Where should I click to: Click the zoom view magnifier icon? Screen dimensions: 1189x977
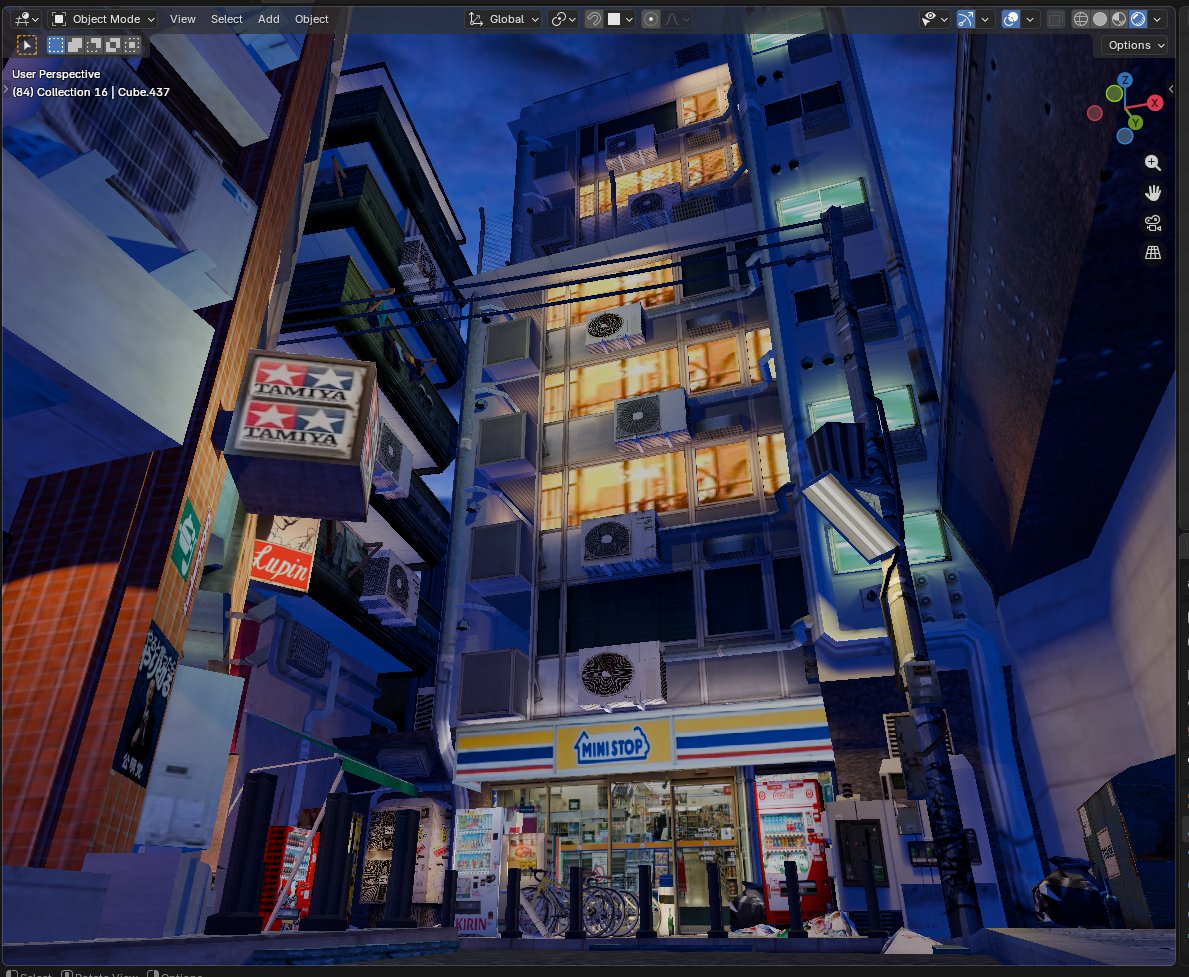(1153, 162)
